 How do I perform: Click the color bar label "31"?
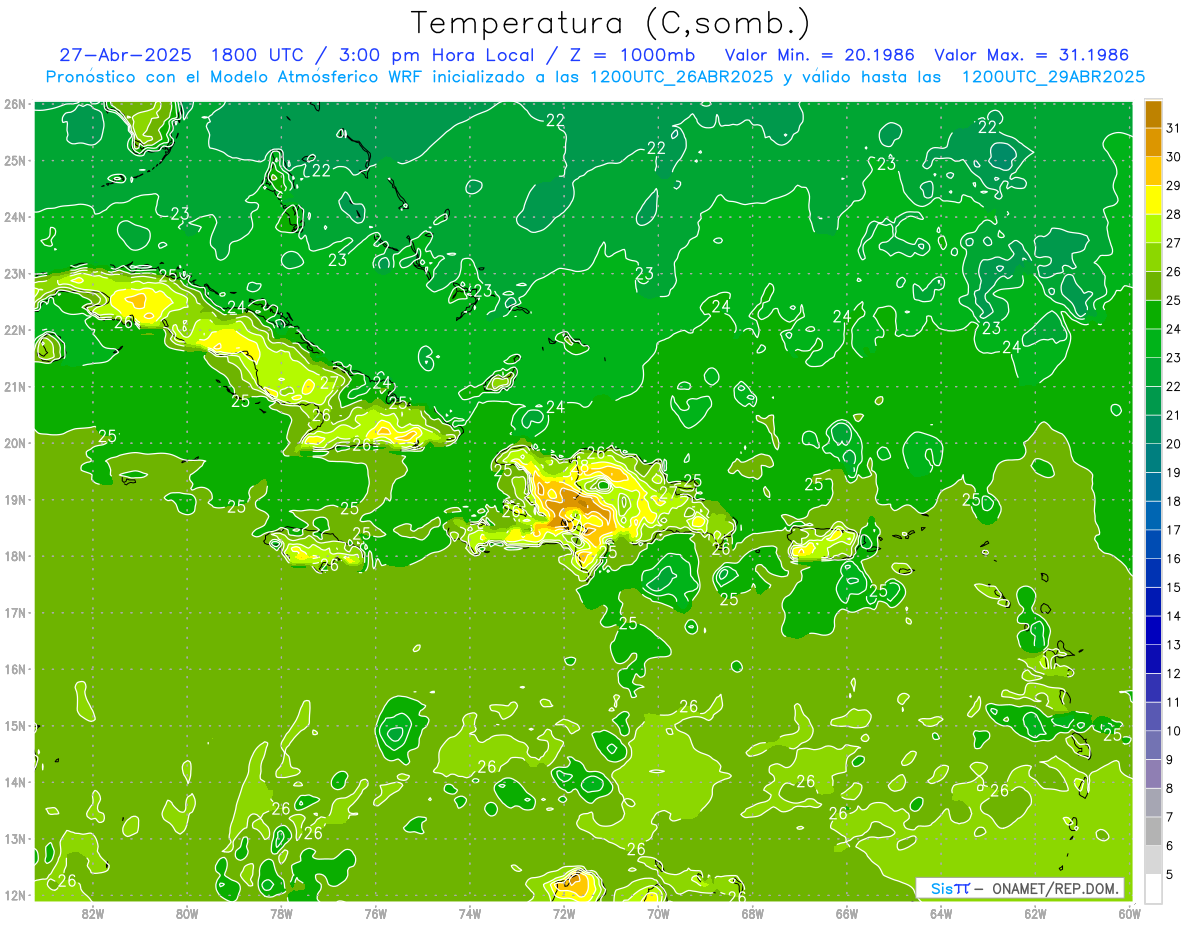pyautogui.click(x=1173, y=129)
